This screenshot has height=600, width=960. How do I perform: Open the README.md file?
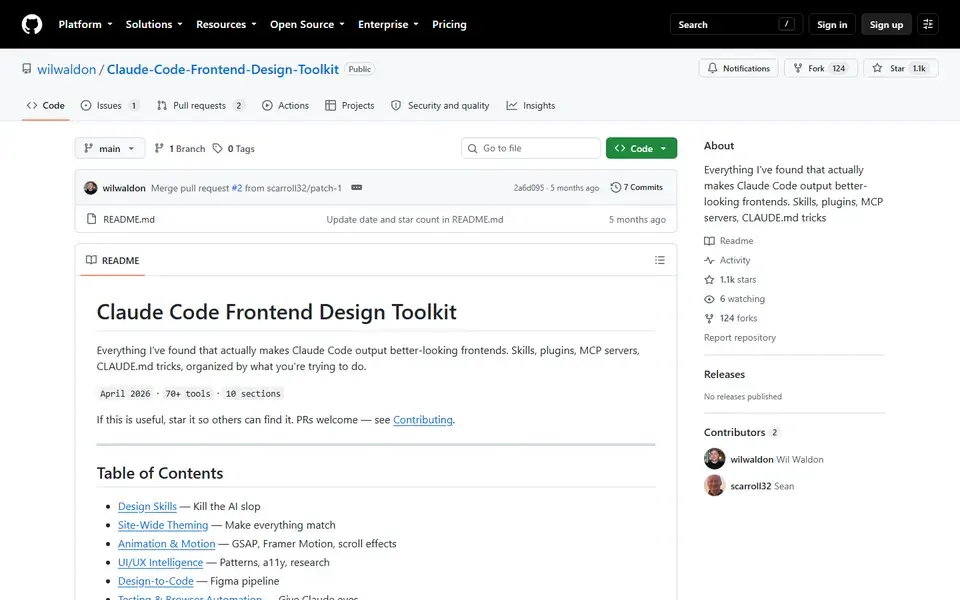(129, 219)
